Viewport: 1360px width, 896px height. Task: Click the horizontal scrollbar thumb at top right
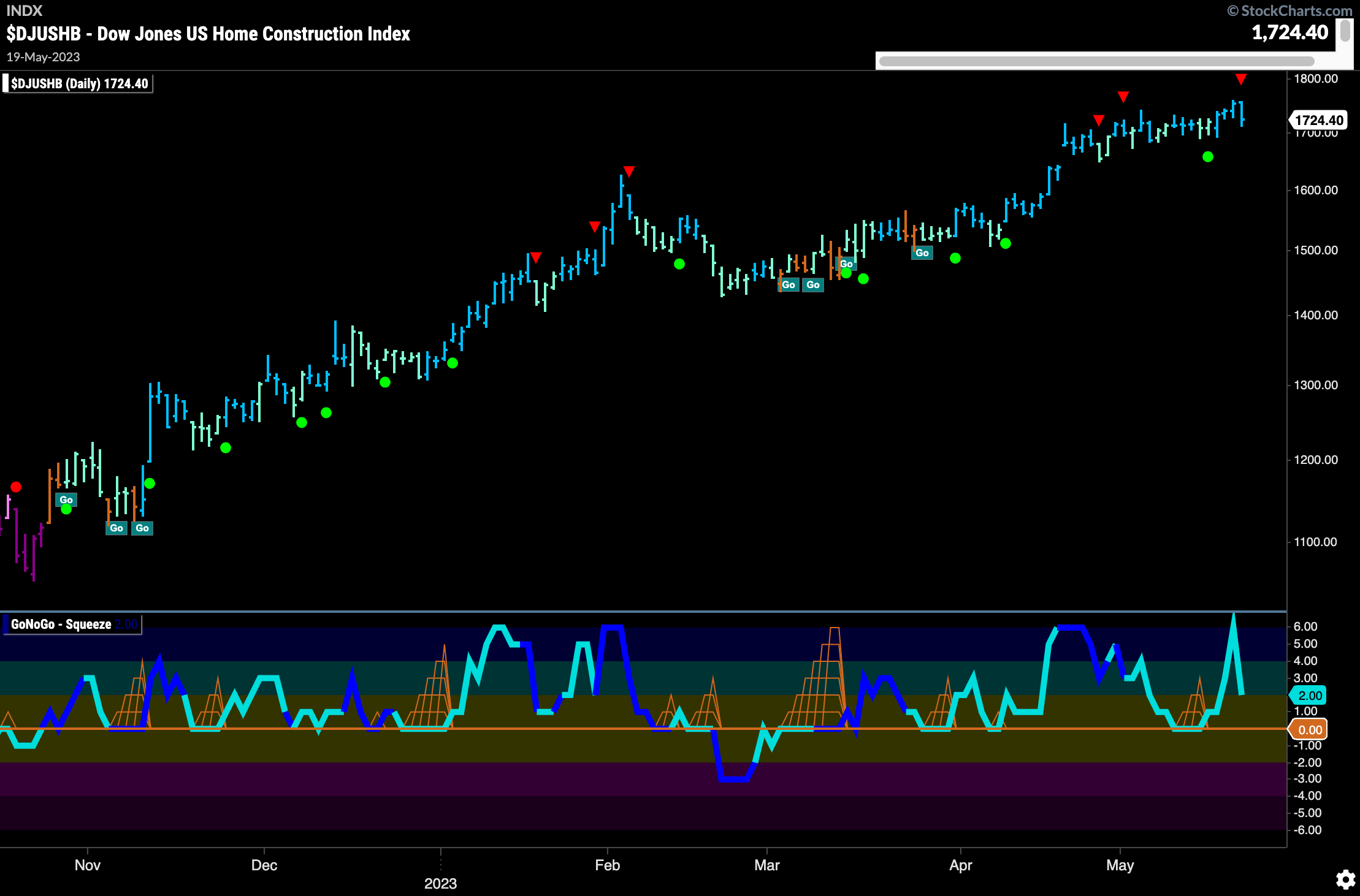click(1096, 61)
